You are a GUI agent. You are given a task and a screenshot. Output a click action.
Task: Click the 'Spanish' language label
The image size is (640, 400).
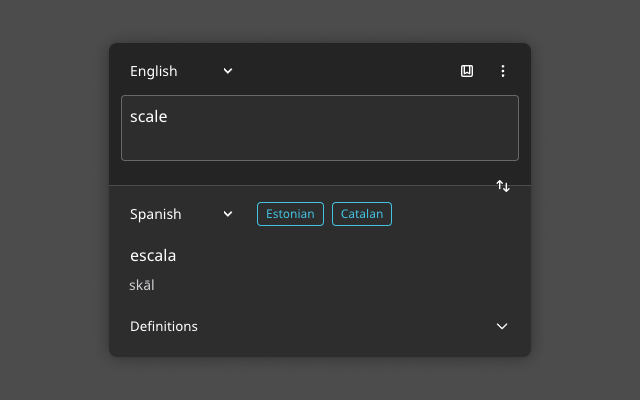[156, 214]
